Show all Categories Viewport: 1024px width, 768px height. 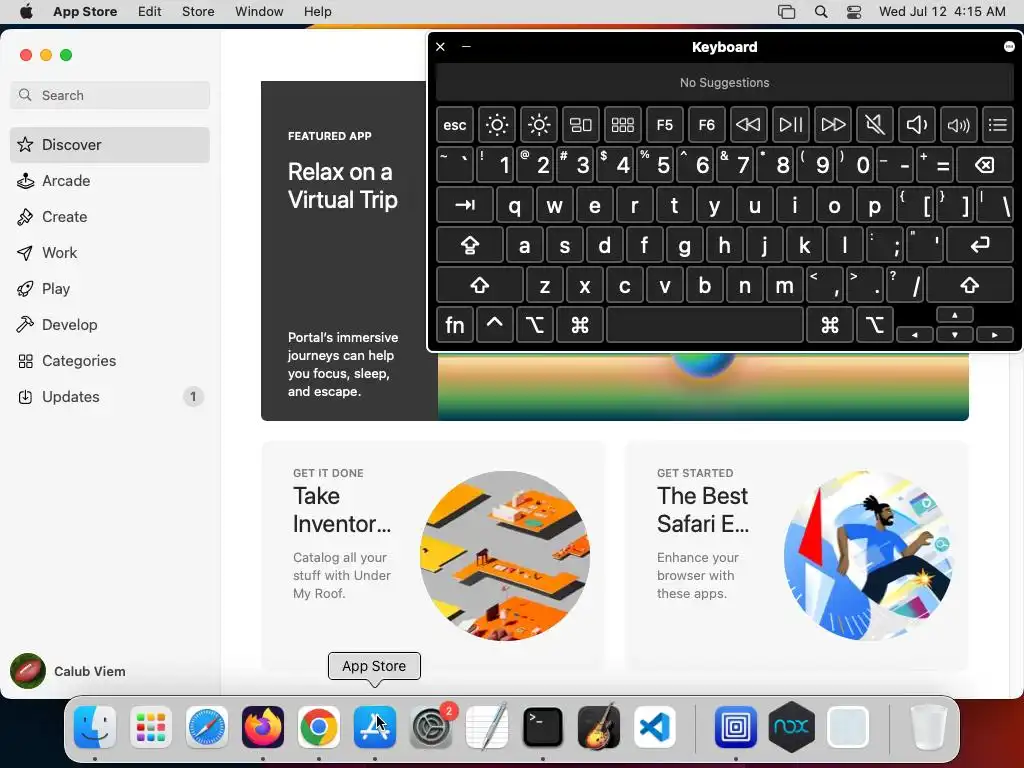[x=110, y=360]
